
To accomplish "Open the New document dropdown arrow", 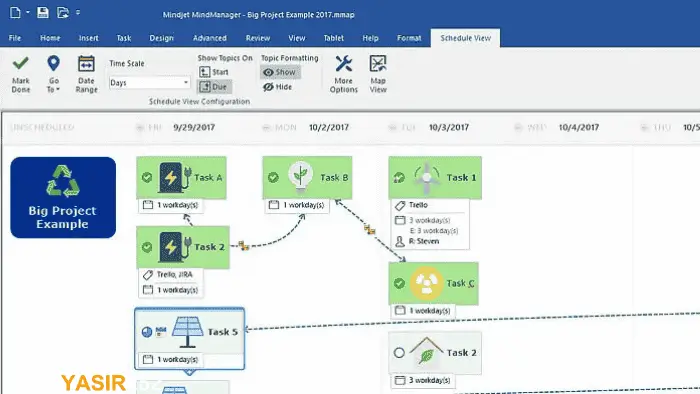I will coord(28,12).
